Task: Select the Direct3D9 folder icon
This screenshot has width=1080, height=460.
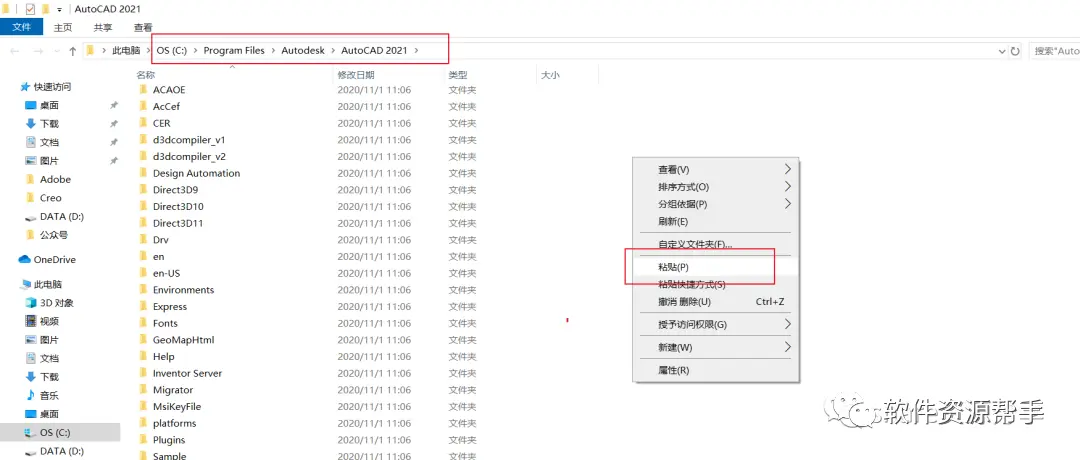Action: (x=143, y=189)
